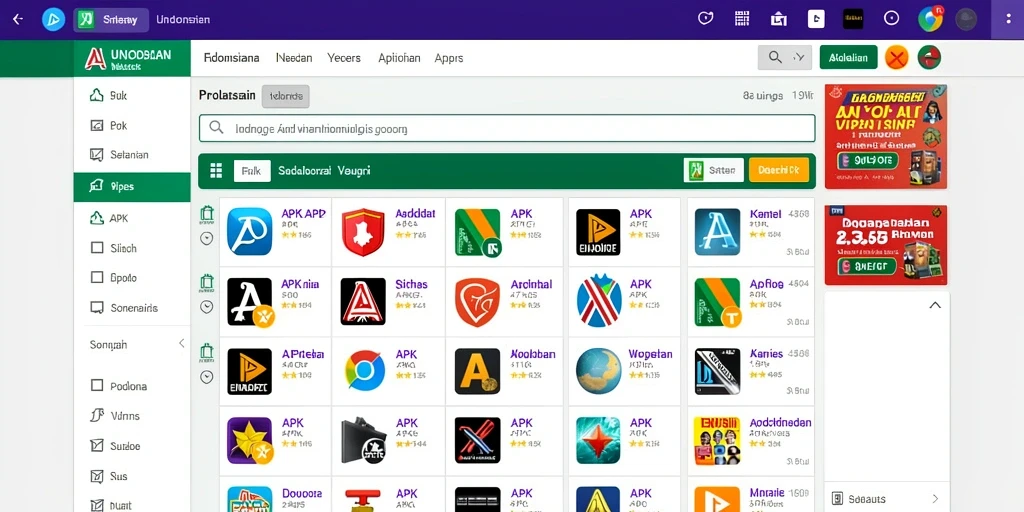Click the top red advertisement banner
Viewport: 1024px width, 512px height.
point(886,136)
